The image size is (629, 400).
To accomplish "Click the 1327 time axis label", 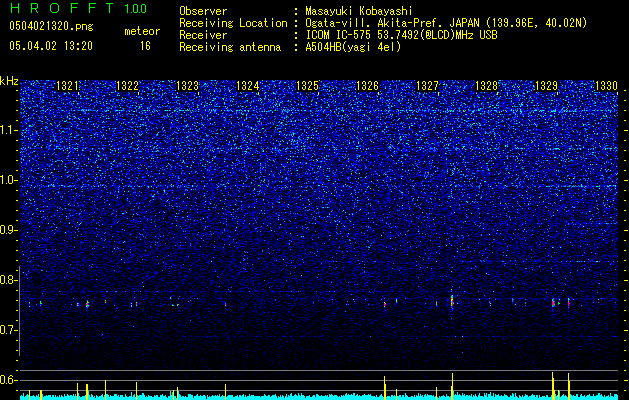I will (x=427, y=85).
